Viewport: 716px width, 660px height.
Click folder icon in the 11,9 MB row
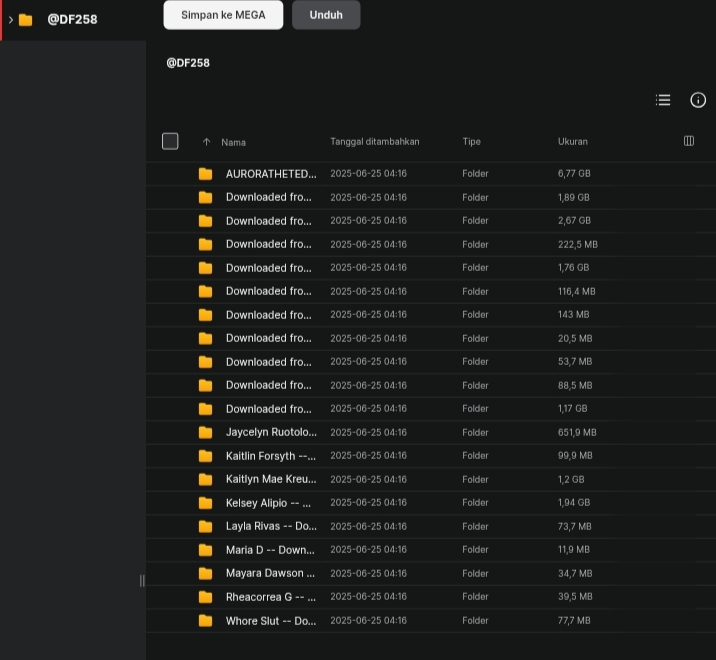205,550
